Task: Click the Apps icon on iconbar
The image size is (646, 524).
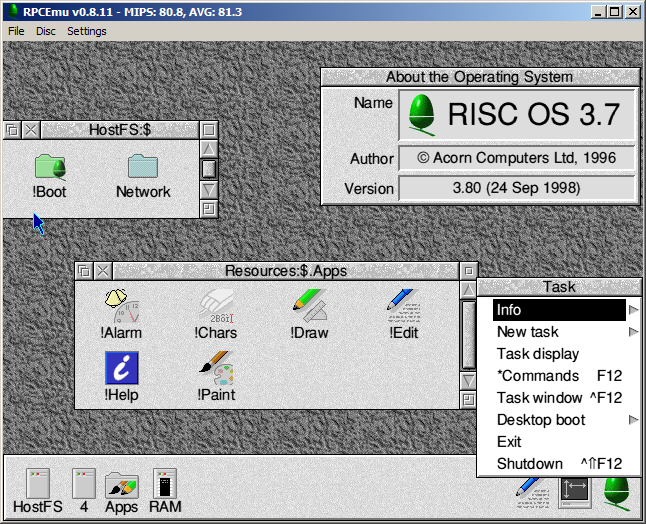Action: pyautogui.click(x=122, y=491)
